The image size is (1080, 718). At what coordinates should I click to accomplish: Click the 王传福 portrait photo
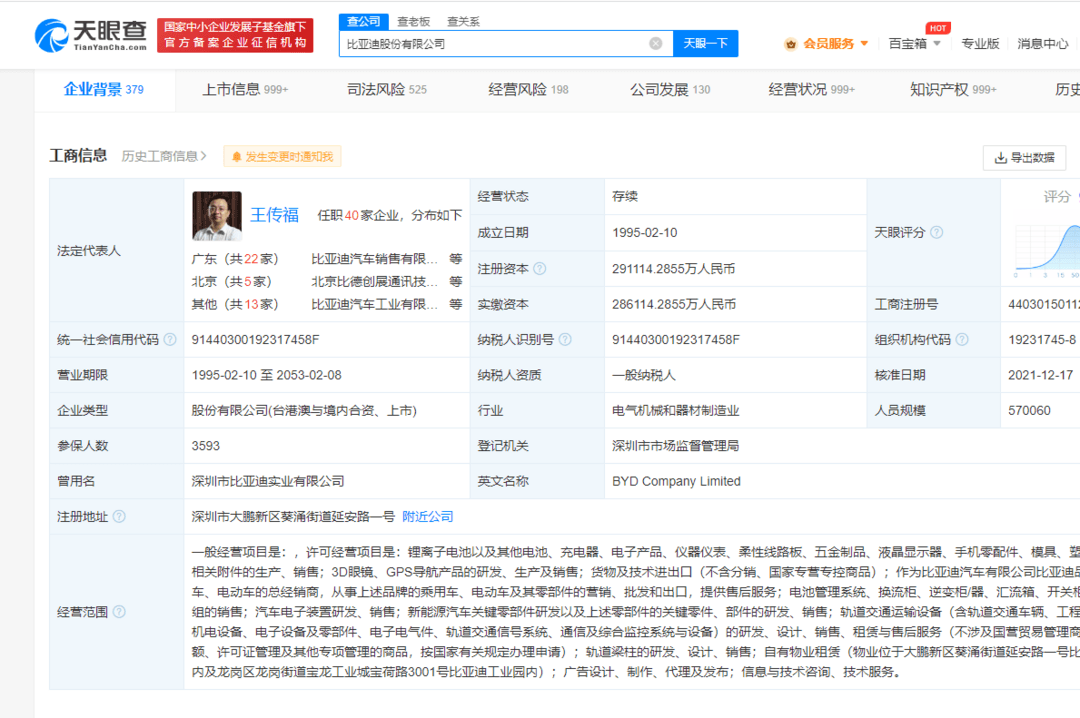point(217,216)
